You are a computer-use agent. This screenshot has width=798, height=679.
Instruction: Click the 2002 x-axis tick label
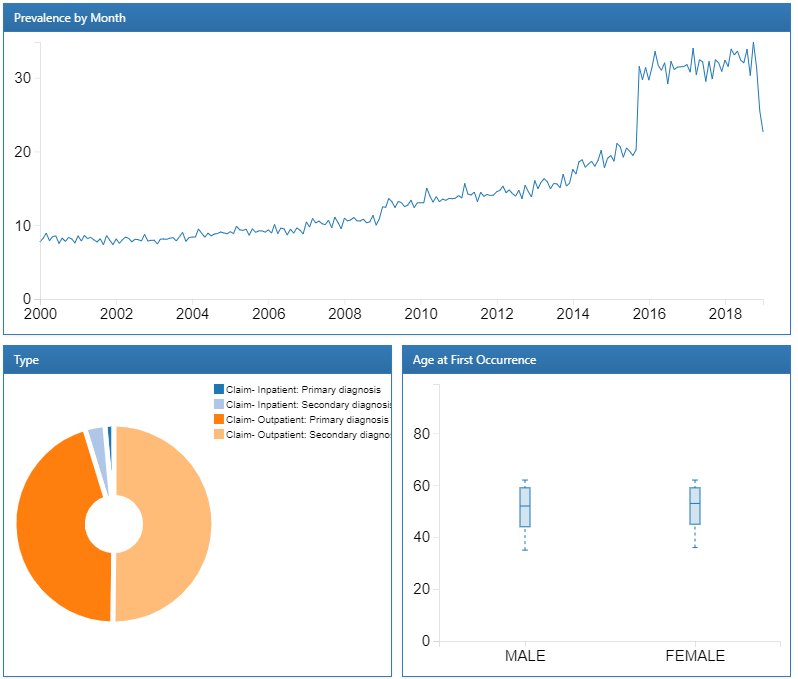pos(116,314)
